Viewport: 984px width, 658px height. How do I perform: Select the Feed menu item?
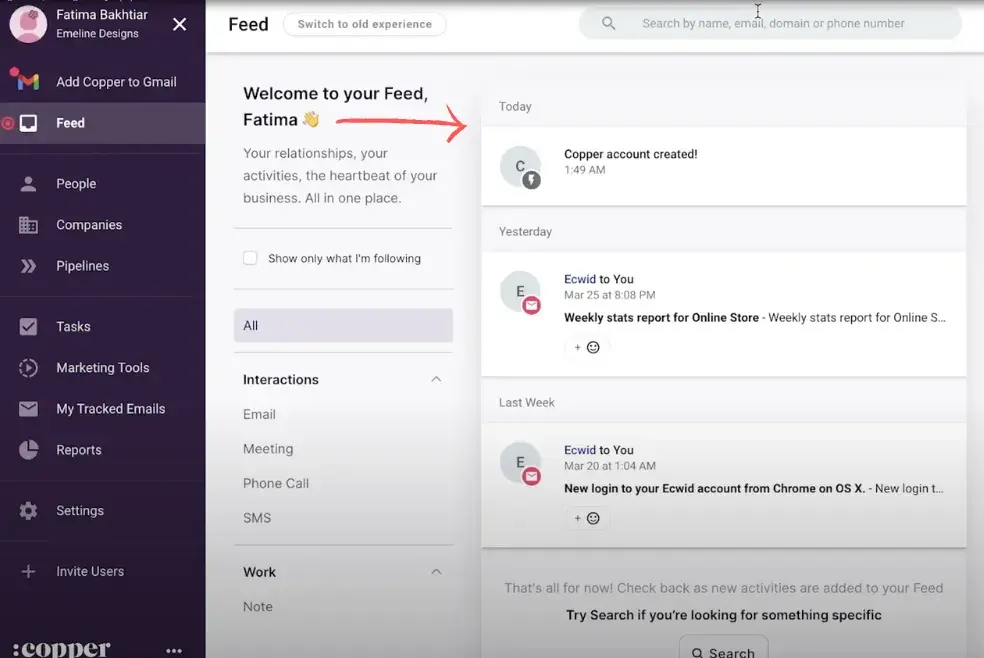[70, 122]
